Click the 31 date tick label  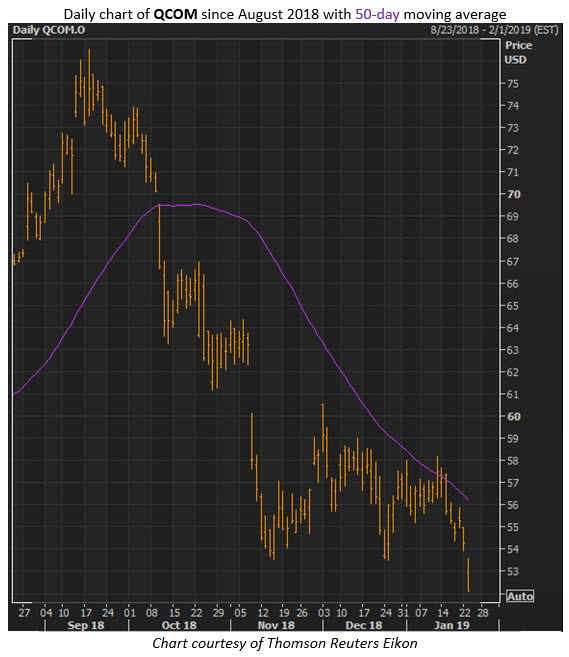tap(403, 613)
